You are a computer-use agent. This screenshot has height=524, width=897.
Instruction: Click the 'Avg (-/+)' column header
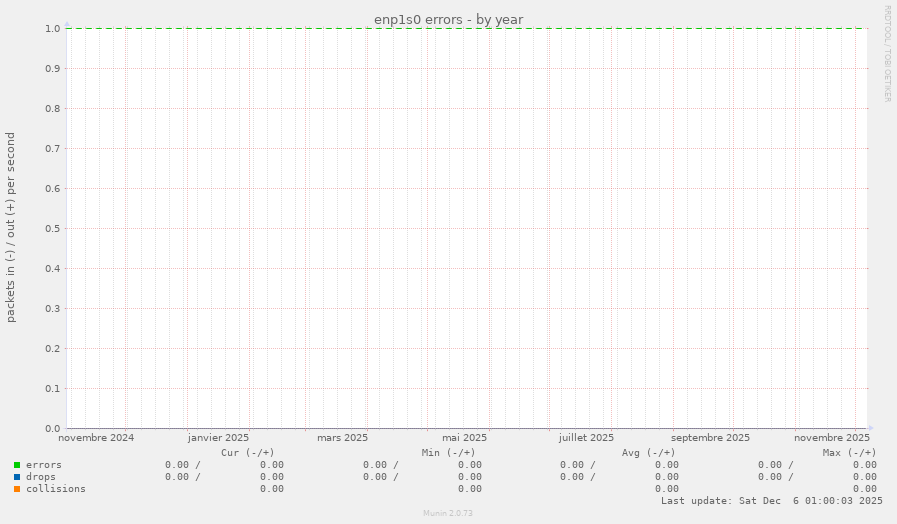(648, 453)
